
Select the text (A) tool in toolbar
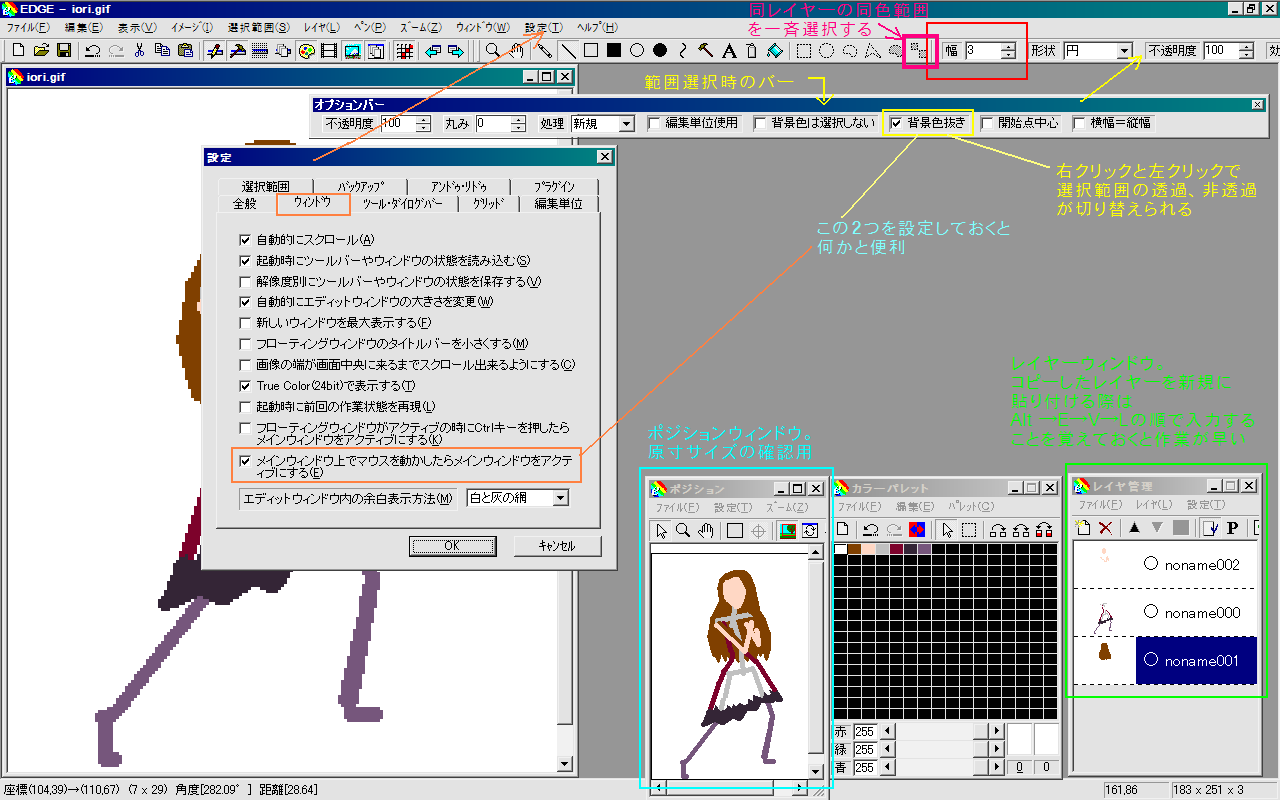point(729,51)
